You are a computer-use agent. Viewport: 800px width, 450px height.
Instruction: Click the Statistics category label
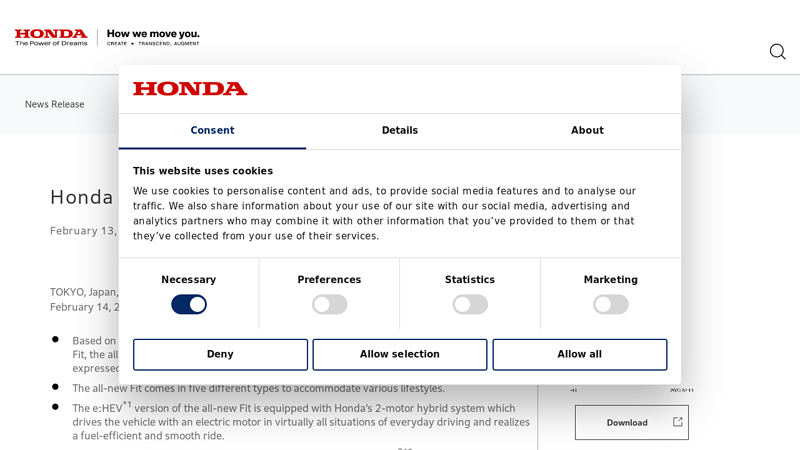(x=470, y=280)
